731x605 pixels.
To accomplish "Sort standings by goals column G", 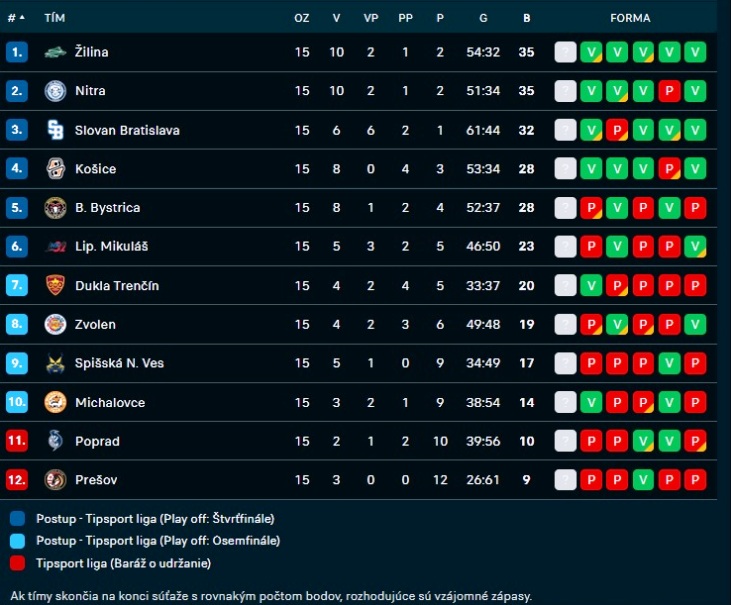I will coord(483,18).
